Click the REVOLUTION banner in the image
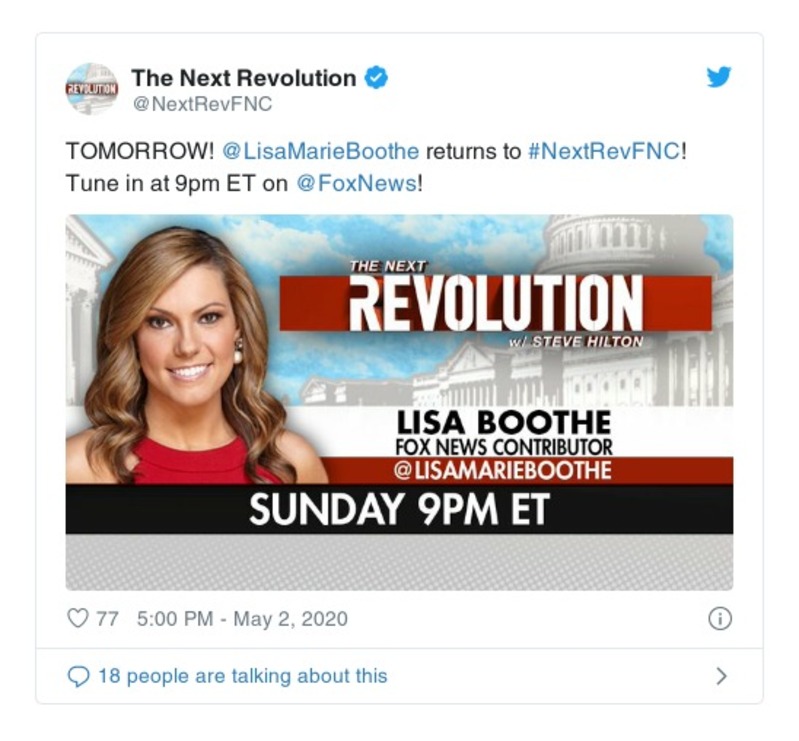 tap(495, 303)
